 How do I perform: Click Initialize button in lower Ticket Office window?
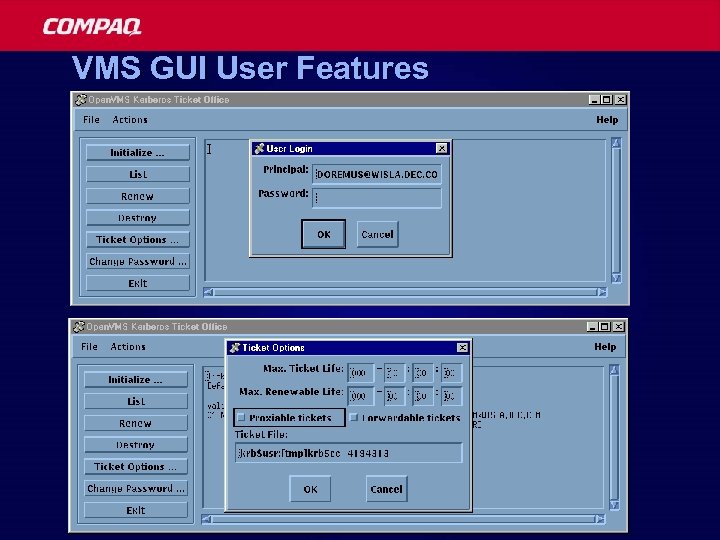tap(135, 380)
